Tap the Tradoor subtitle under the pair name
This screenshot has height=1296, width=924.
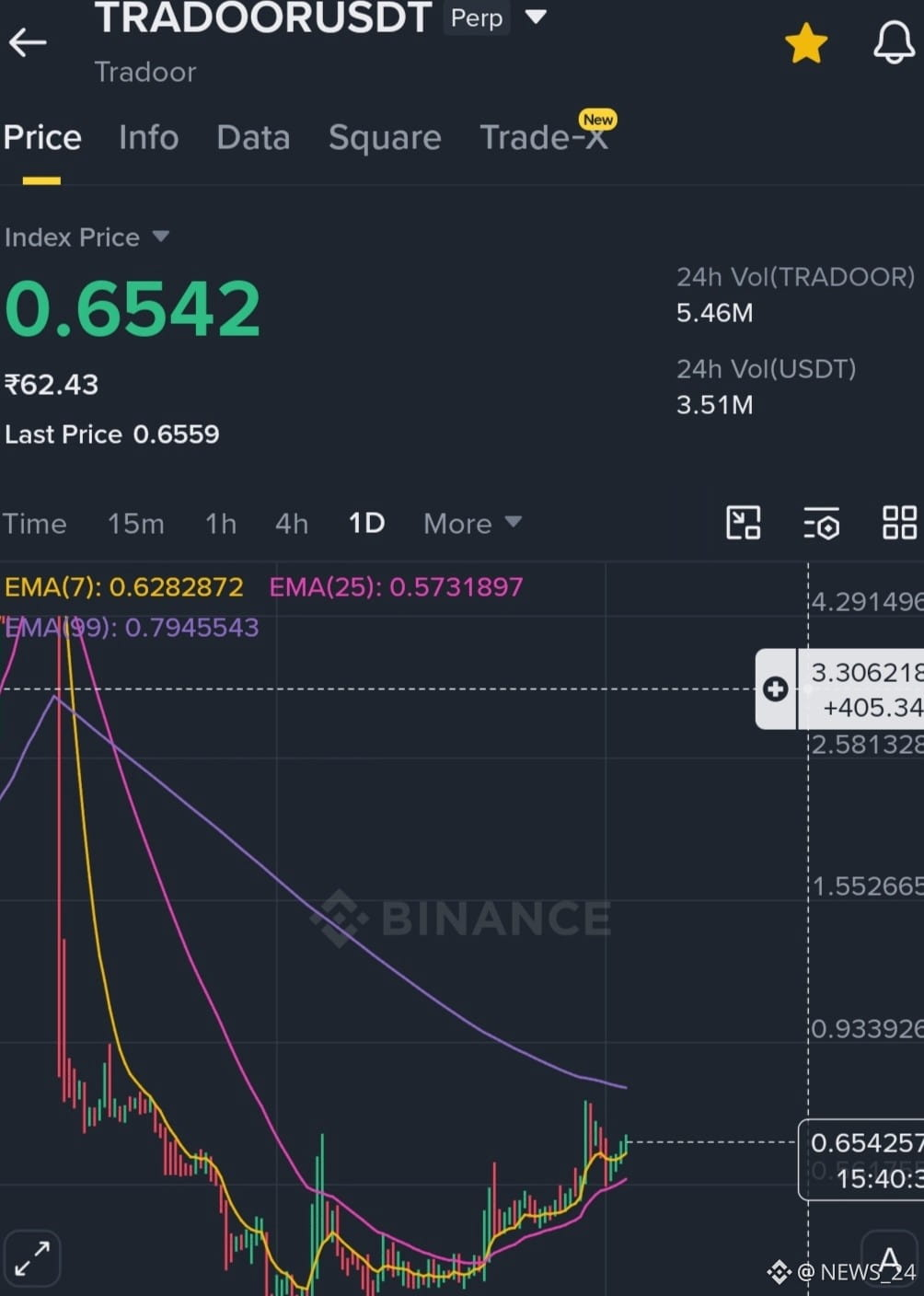[x=145, y=72]
